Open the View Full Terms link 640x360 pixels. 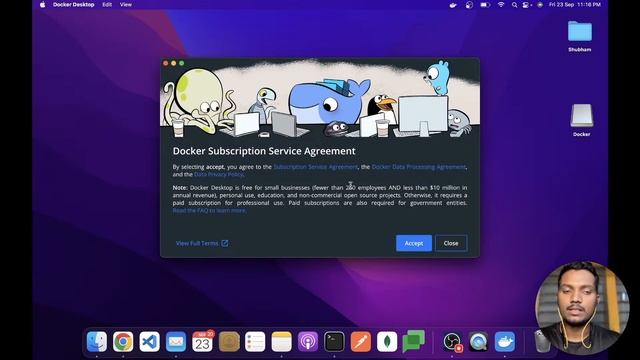tap(197, 243)
